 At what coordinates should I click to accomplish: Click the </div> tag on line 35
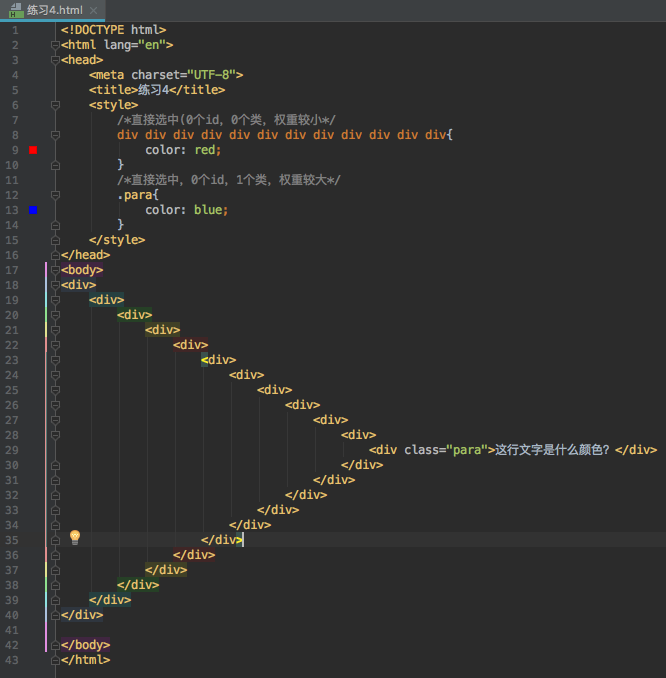pyautogui.click(x=222, y=540)
